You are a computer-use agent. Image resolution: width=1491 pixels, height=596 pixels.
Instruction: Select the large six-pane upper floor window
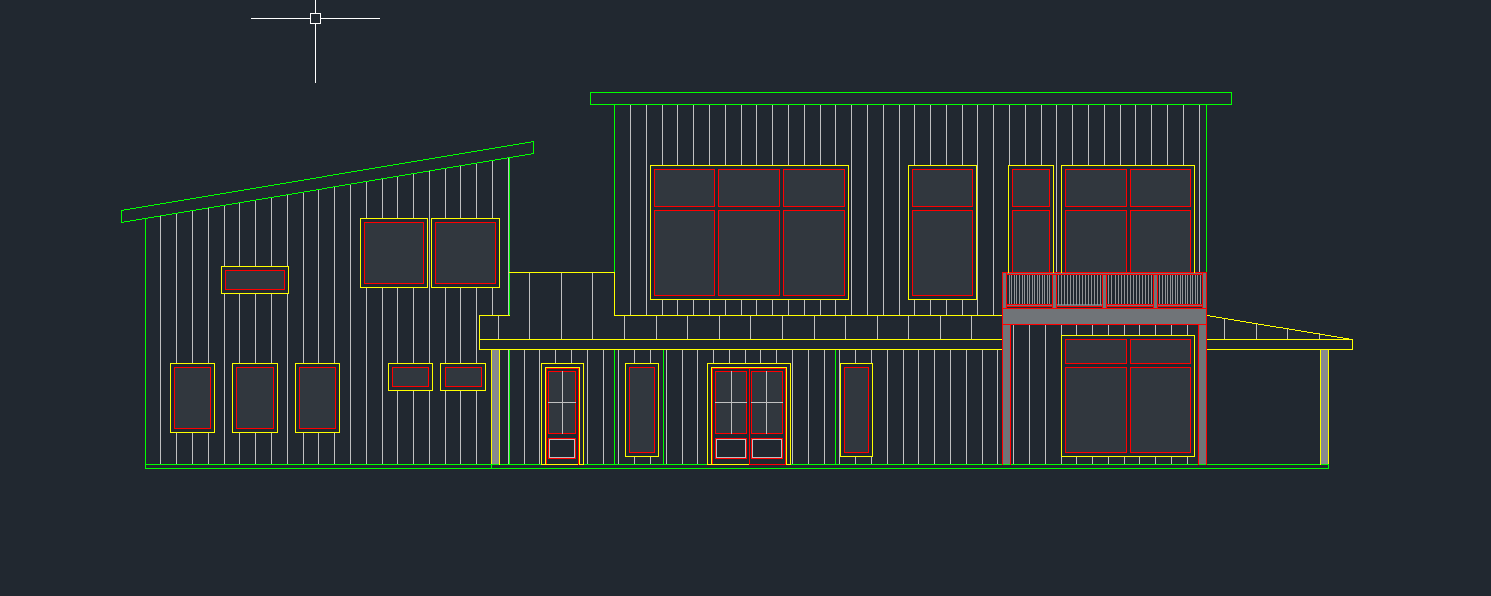click(749, 232)
